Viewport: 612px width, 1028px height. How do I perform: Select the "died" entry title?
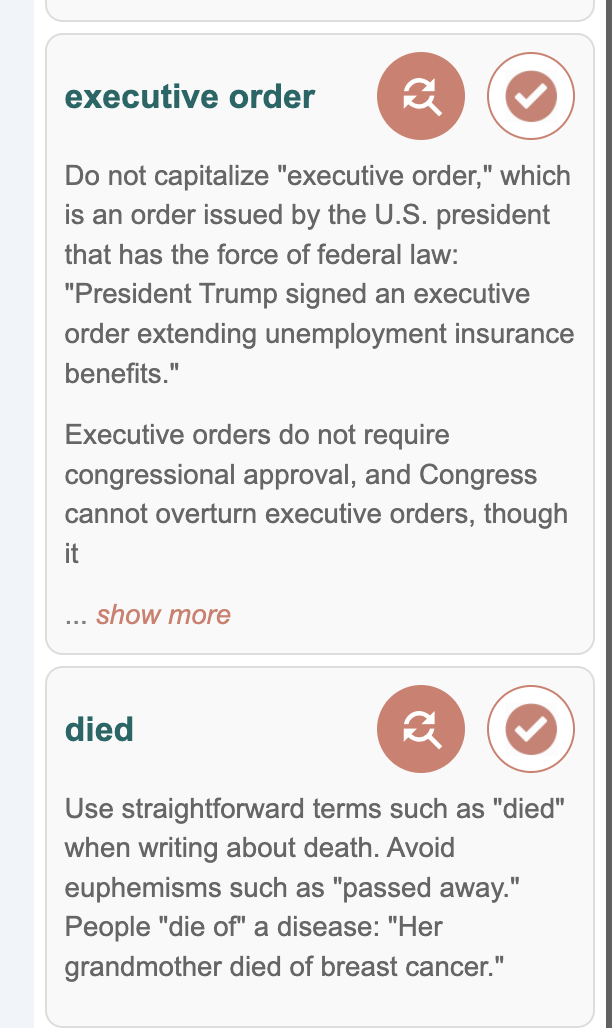click(x=99, y=730)
